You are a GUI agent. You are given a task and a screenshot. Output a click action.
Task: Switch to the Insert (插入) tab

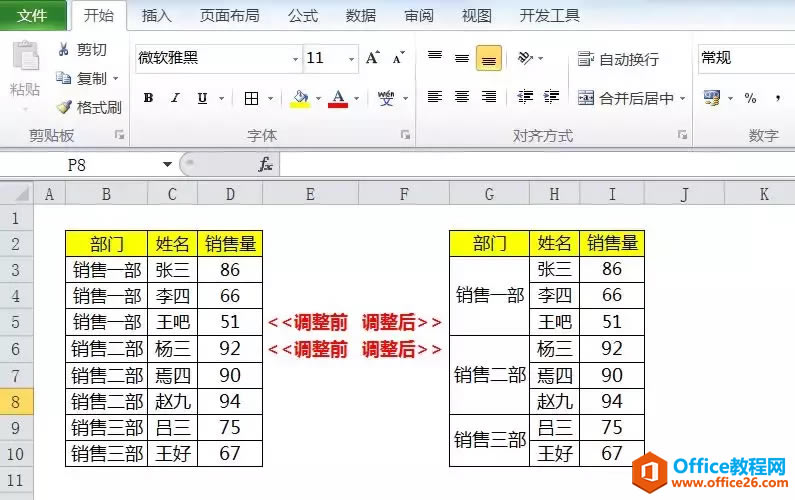click(157, 16)
